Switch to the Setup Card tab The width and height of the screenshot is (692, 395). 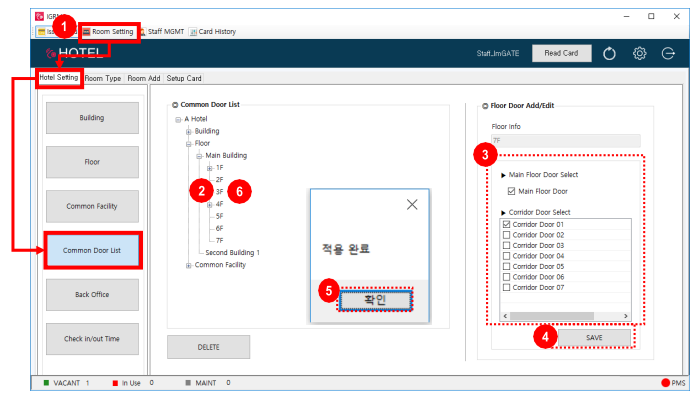(184, 78)
